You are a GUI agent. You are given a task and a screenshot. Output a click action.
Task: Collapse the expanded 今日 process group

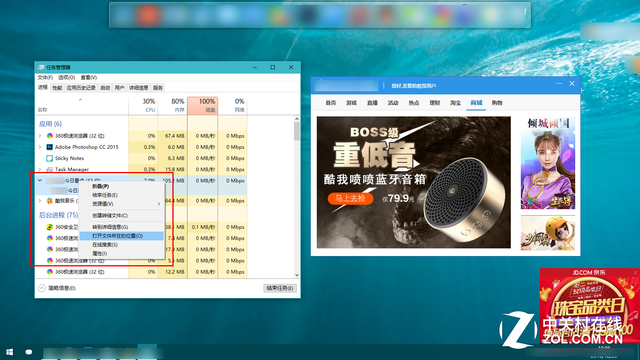[40, 180]
